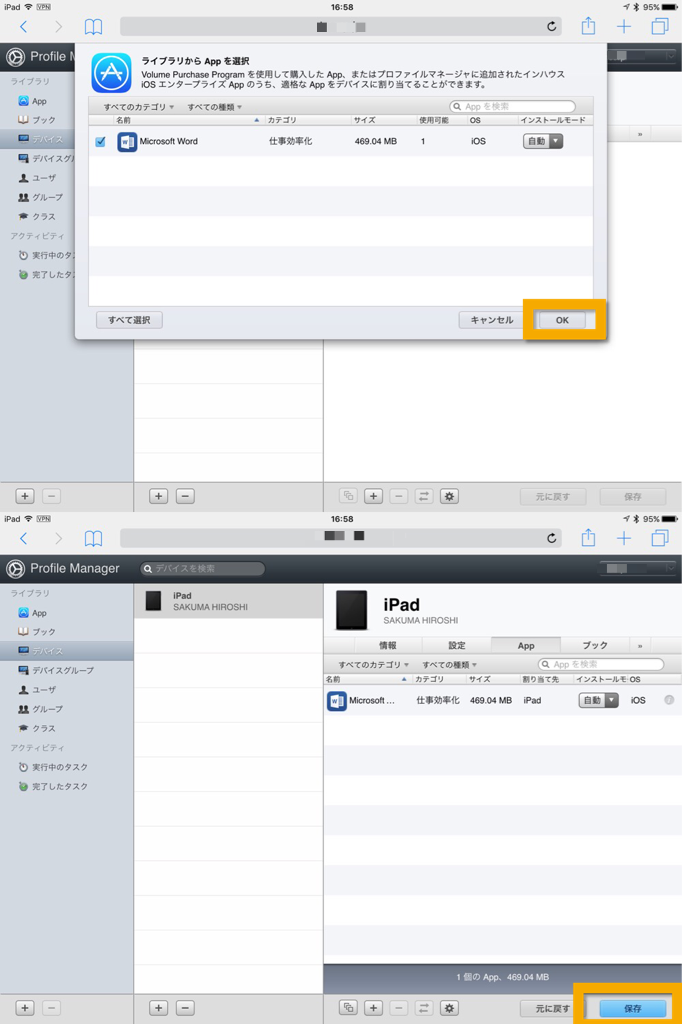682x1024 pixels.
Task: Click the blue 保存 button
Action: 633,1008
